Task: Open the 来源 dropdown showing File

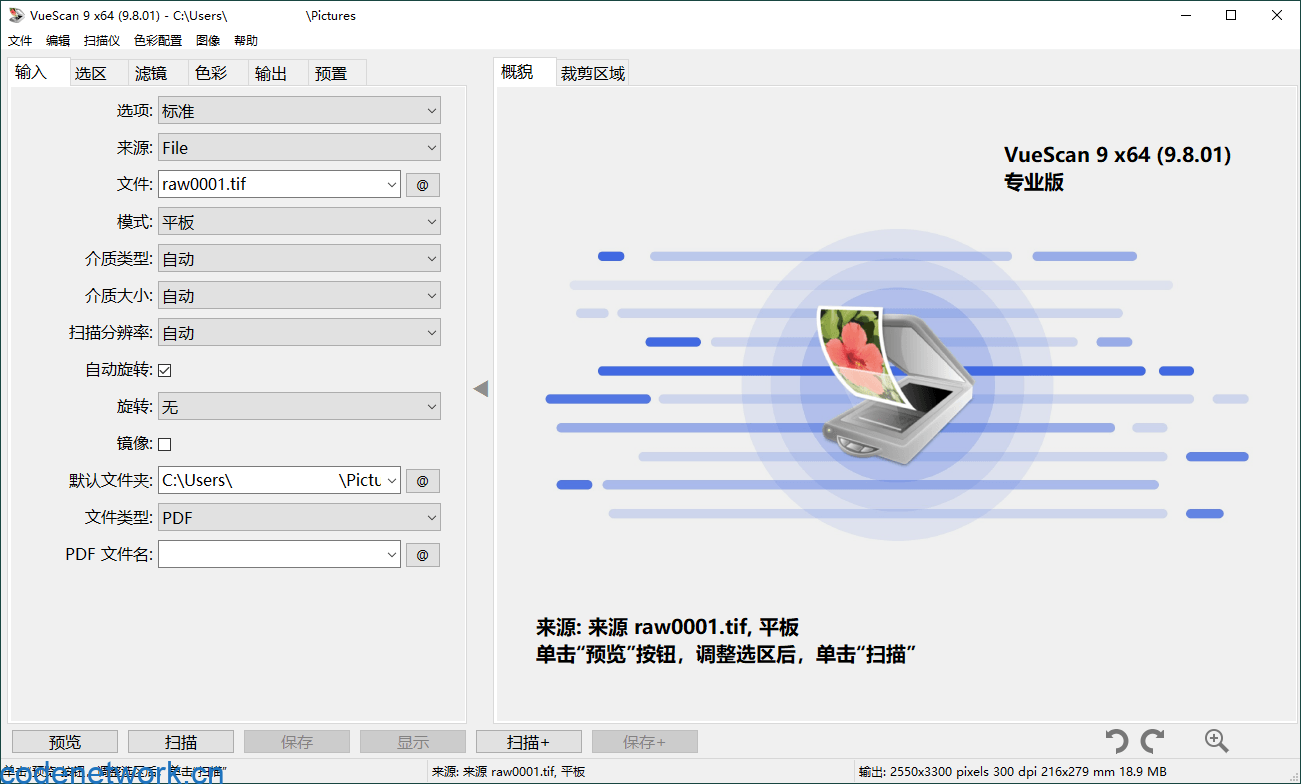Action: click(299, 148)
